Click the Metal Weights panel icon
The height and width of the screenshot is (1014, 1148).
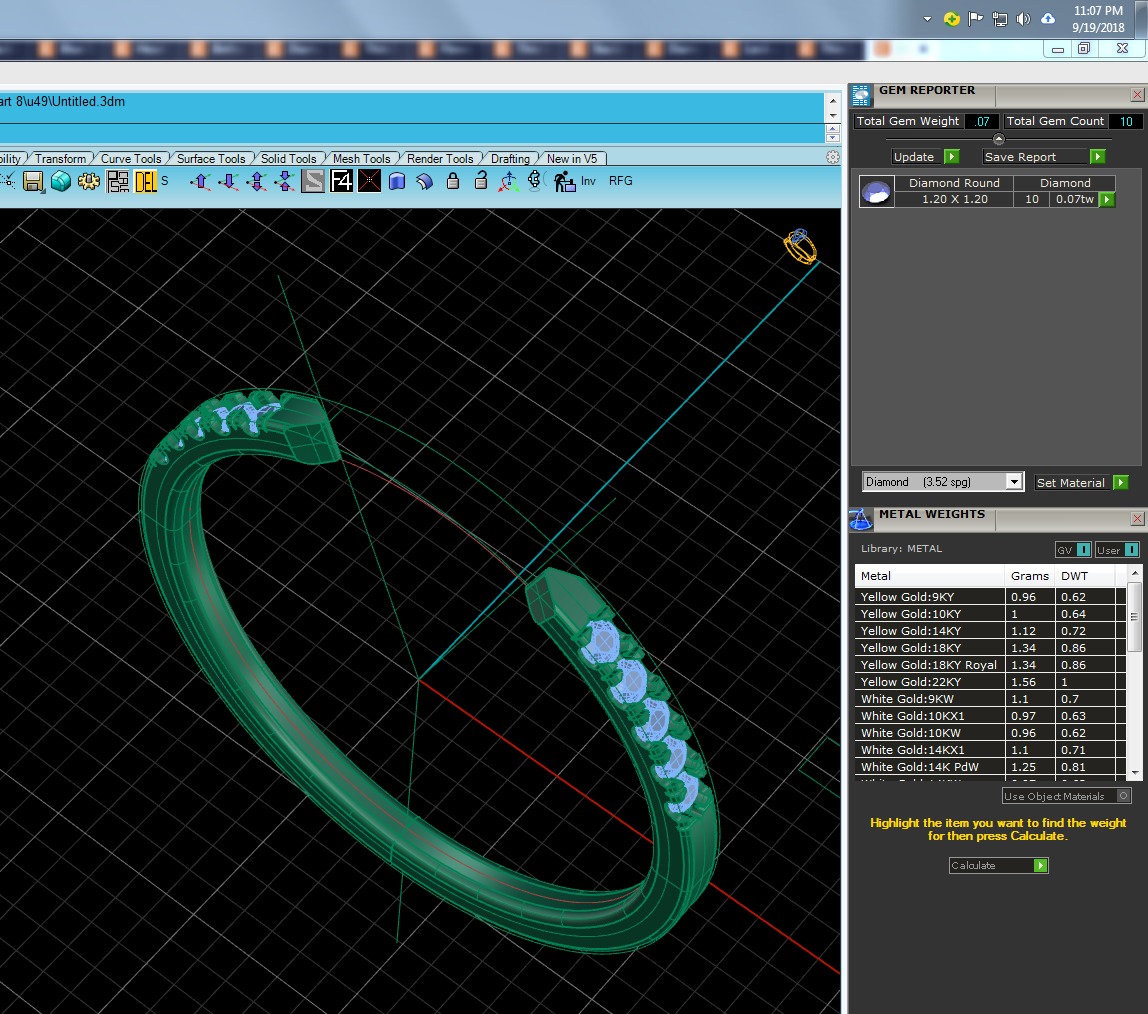pyautogui.click(x=860, y=519)
